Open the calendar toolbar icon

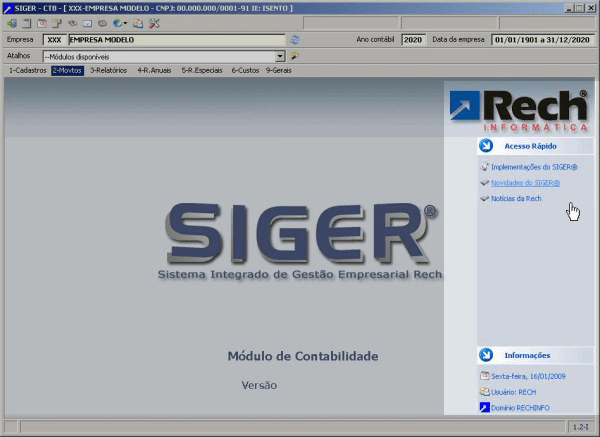click(41, 24)
